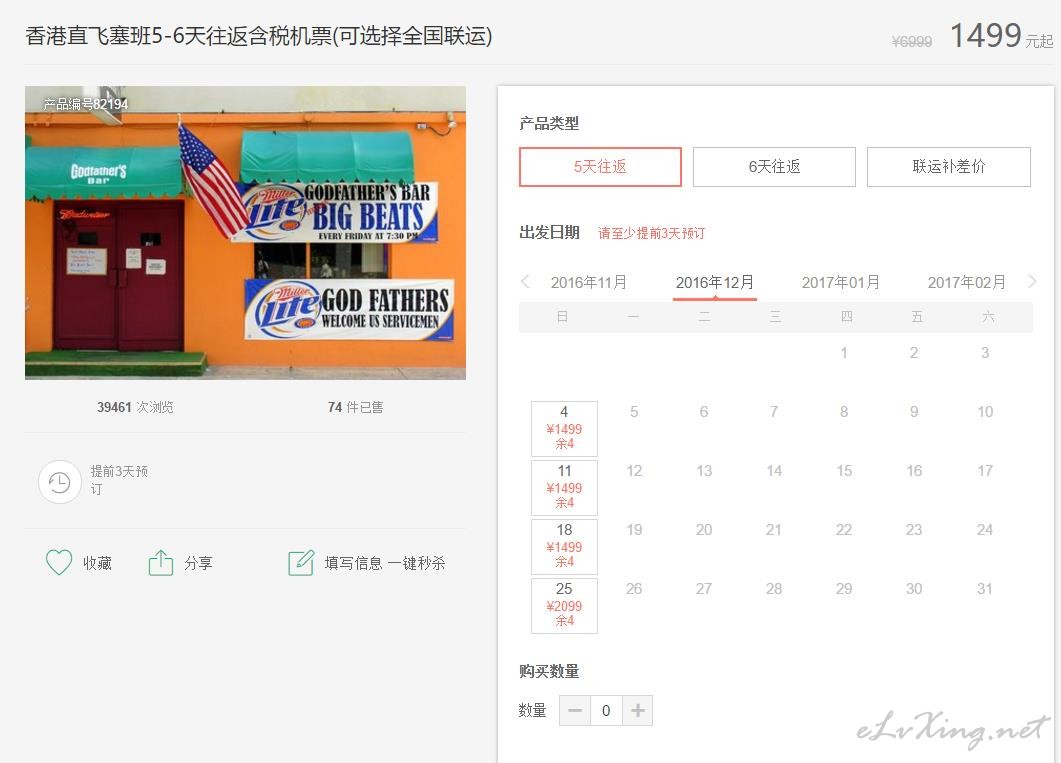Switch to the 2016年11月 month tab
Image resolution: width=1061 pixels, height=763 pixels.
coord(589,282)
